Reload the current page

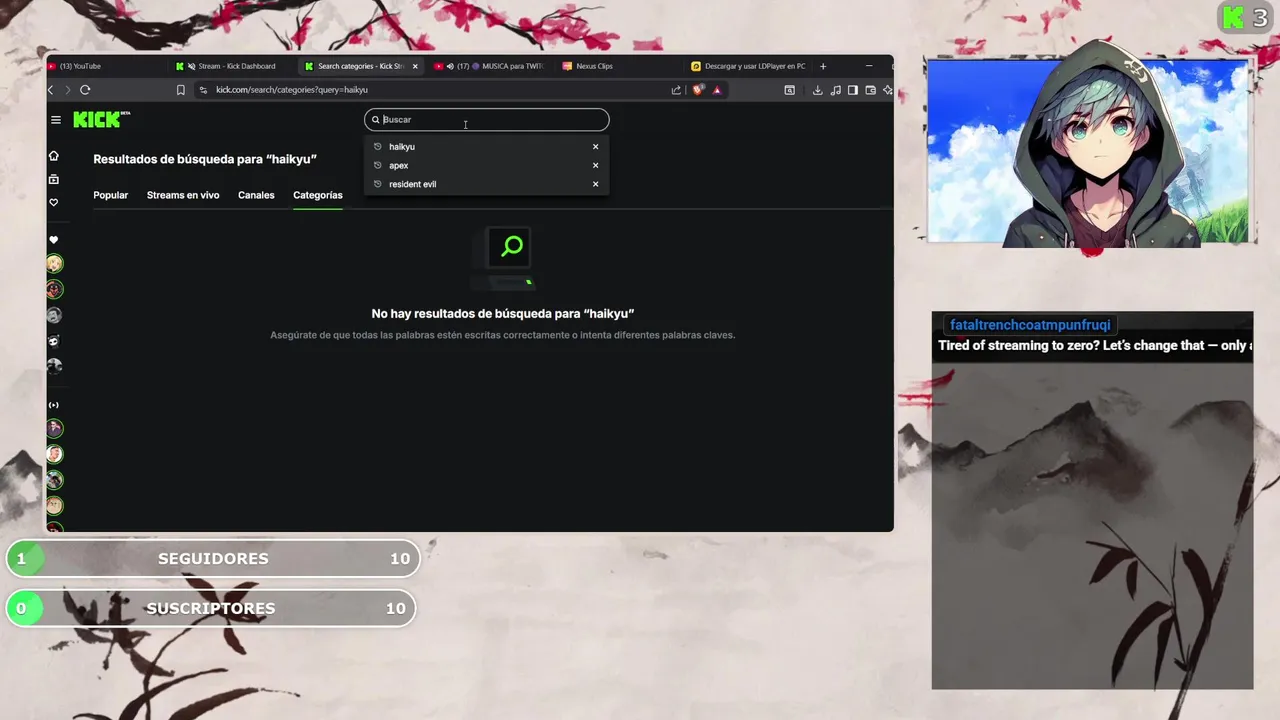85,90
